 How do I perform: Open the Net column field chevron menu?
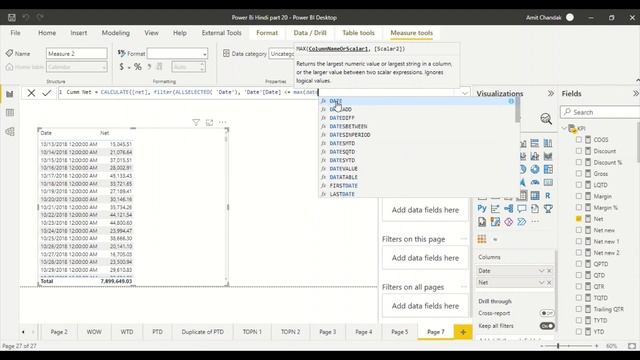(x=542, y=282)
